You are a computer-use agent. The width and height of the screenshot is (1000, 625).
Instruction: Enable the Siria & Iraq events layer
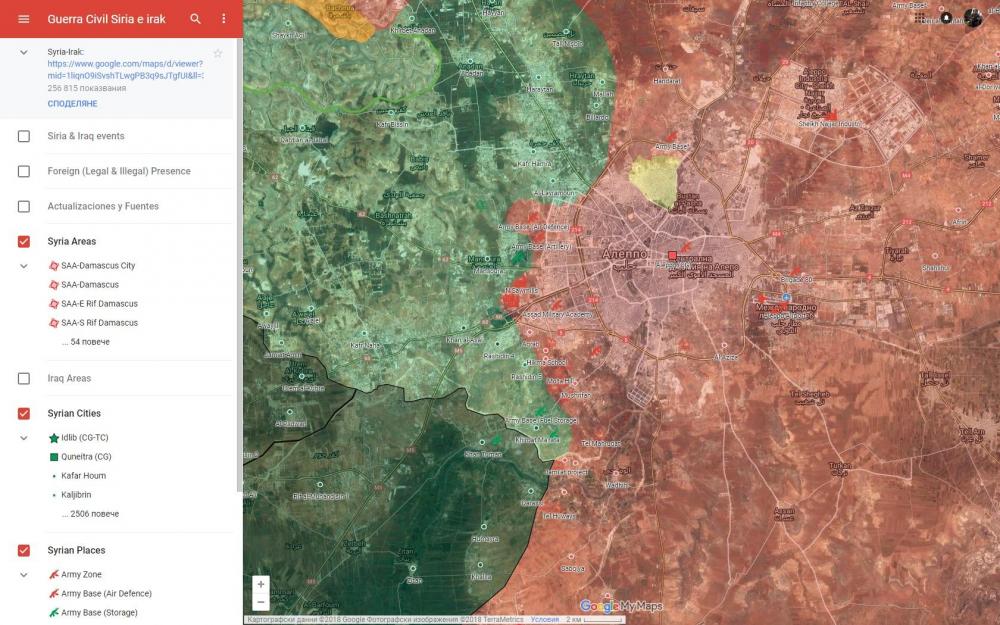(24, 136)
